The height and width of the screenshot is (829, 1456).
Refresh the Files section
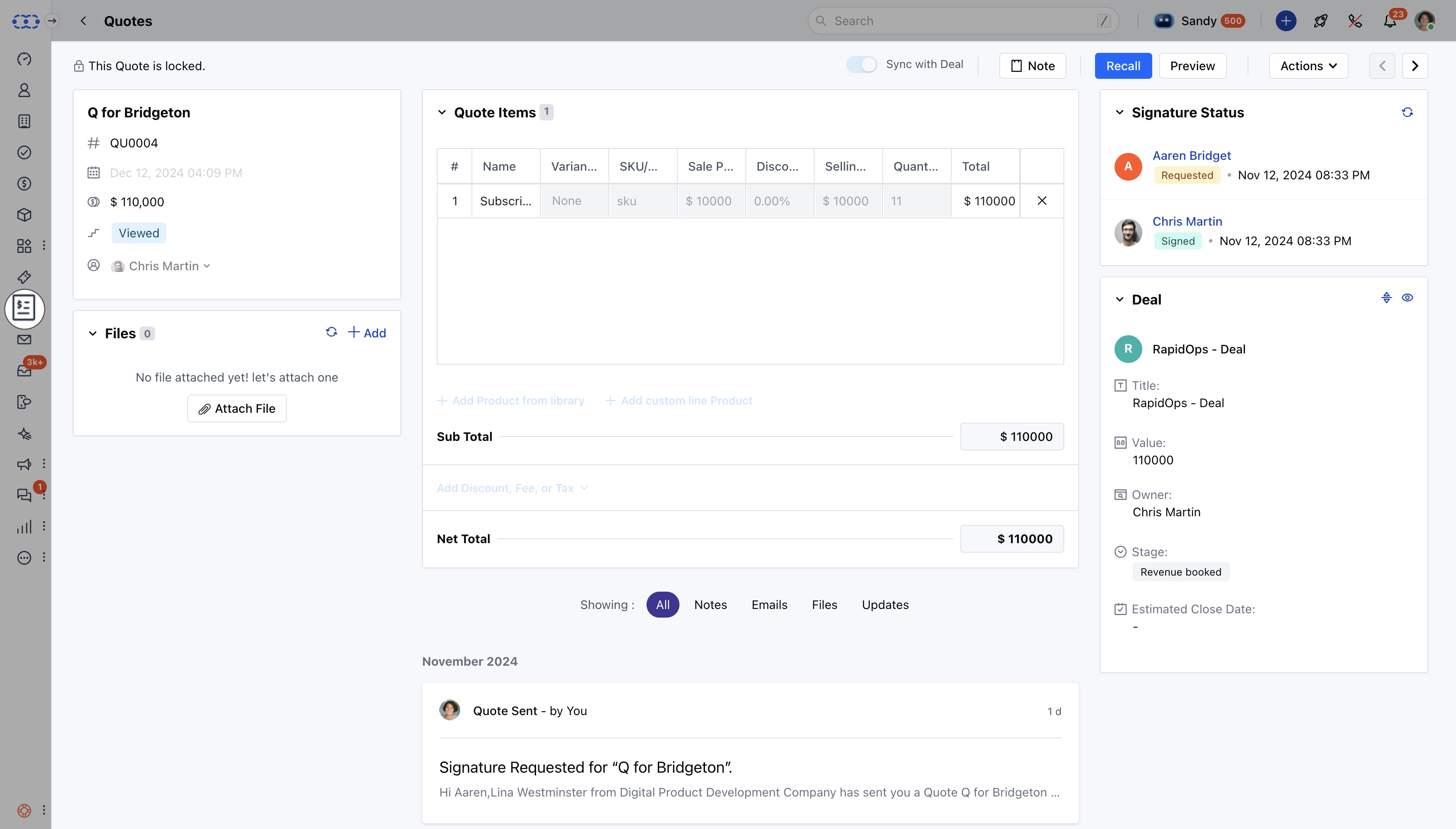(x=331, y=332)
